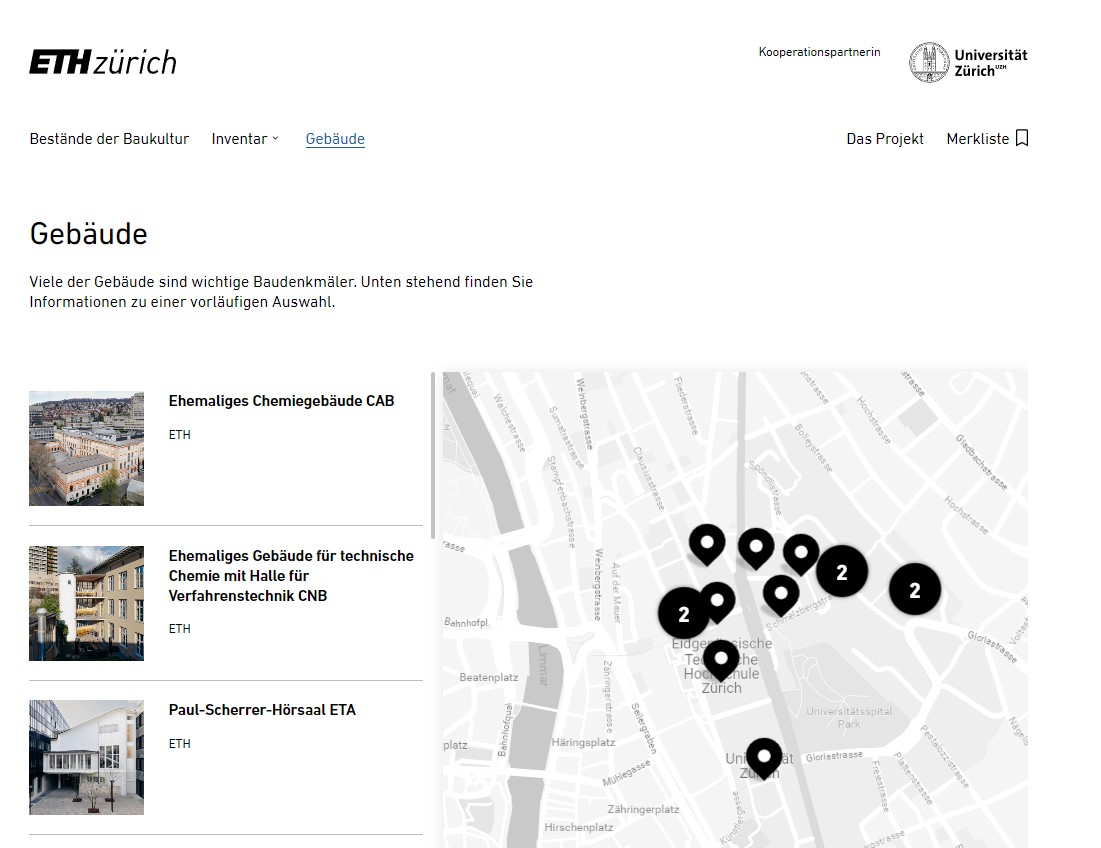Open Ehemaliges Chemiegebäude CAB entry title

(x=281, y=401)
